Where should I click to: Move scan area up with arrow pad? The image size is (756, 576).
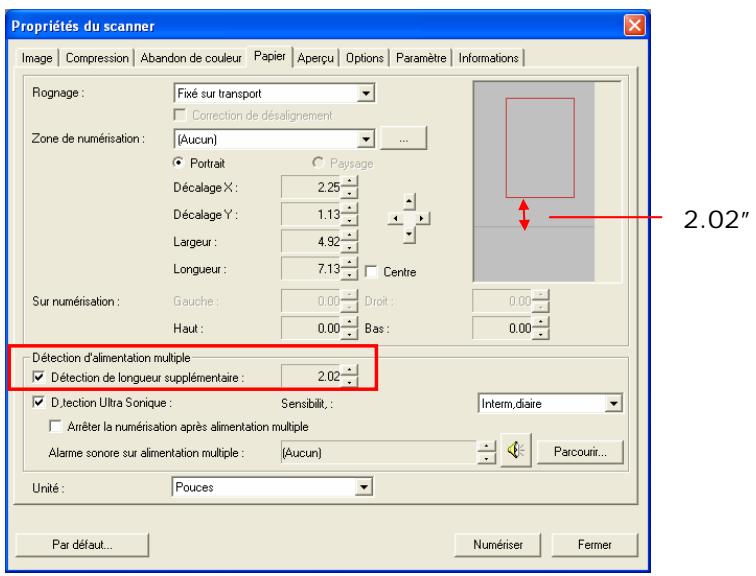[x=409, y=201]
